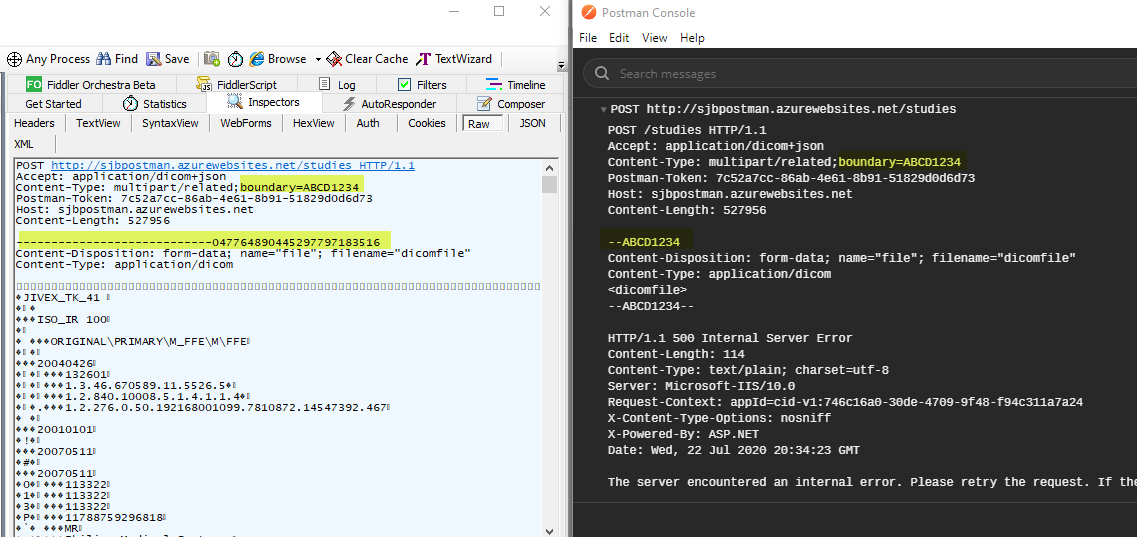Click the stopwatch timer icon in the toolbar
1137x537 pixels.
(236, 59)
